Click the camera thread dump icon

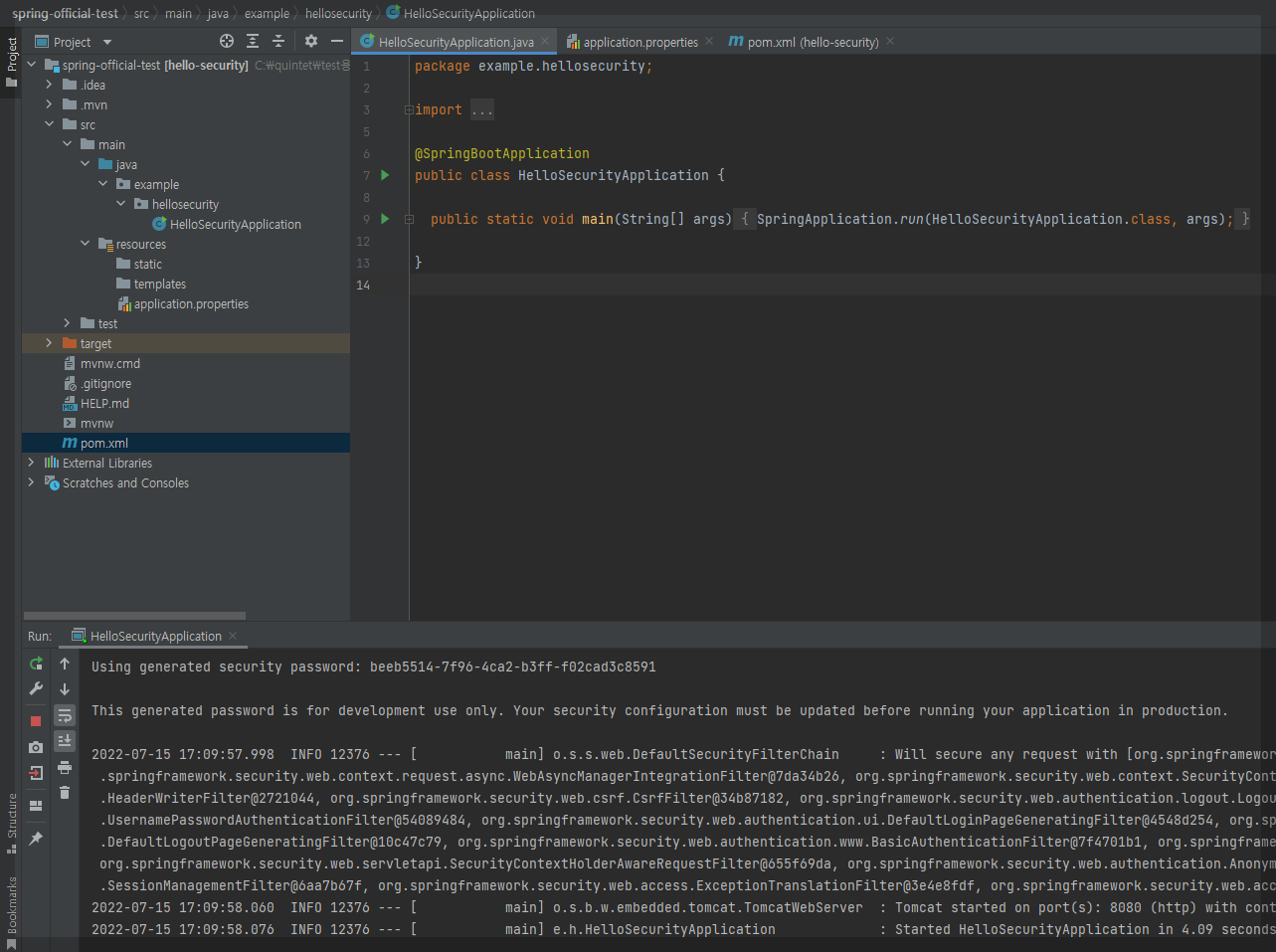[x=36, y=746]
